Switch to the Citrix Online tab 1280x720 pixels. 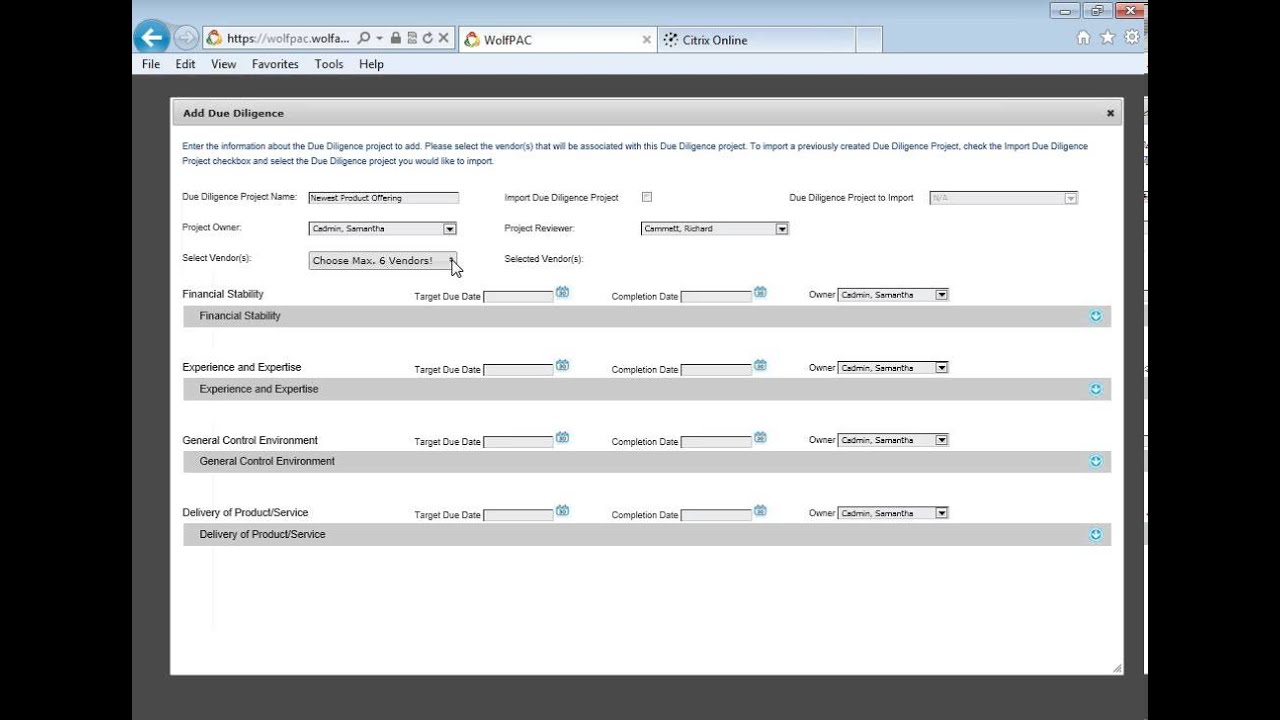756,40
